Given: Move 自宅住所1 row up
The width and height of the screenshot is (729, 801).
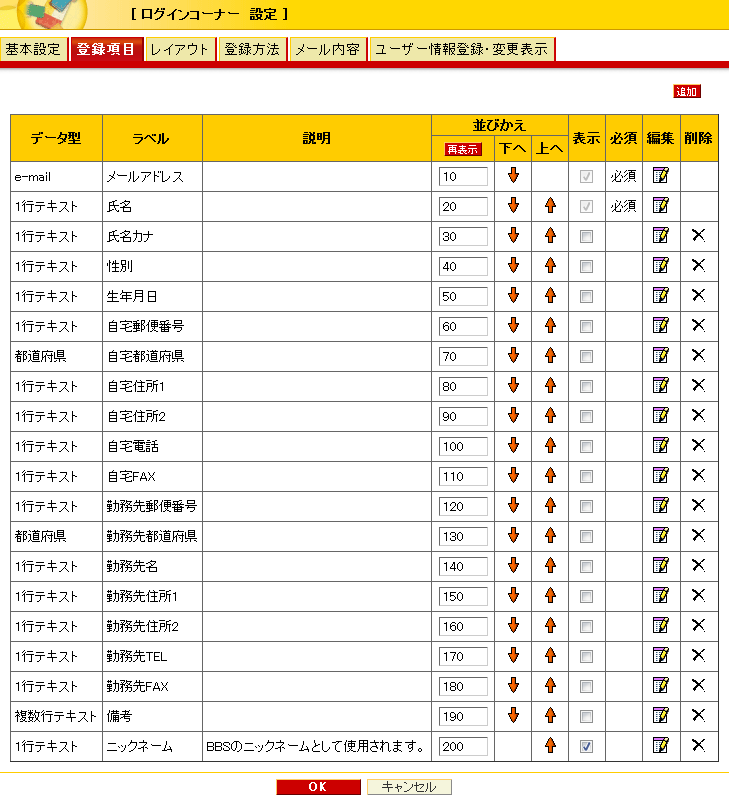Looking at the screenshot, I should (x=550, y=385).
